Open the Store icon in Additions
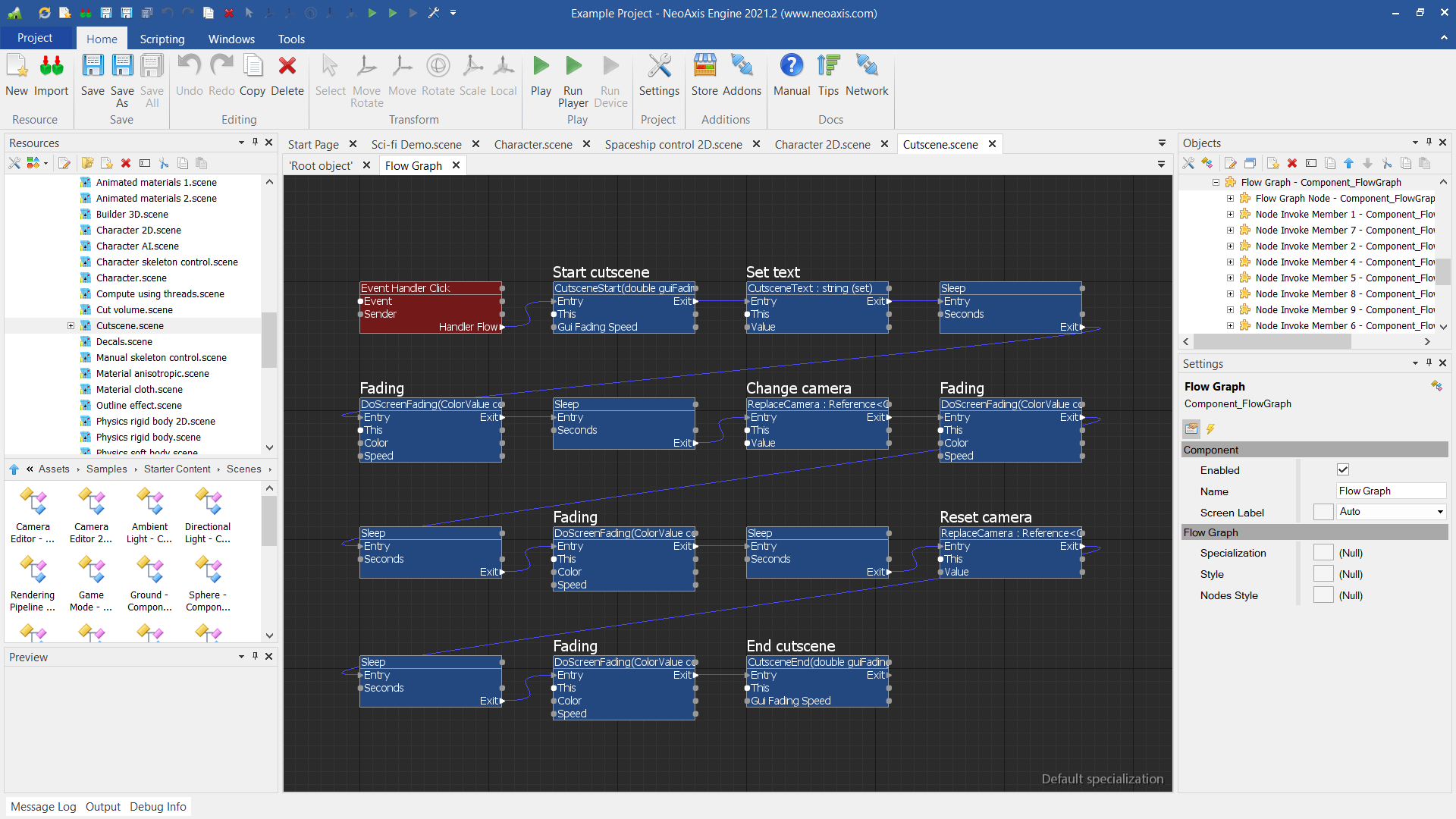Screen dimensions: 1456x819 click(x=704, y=67)
